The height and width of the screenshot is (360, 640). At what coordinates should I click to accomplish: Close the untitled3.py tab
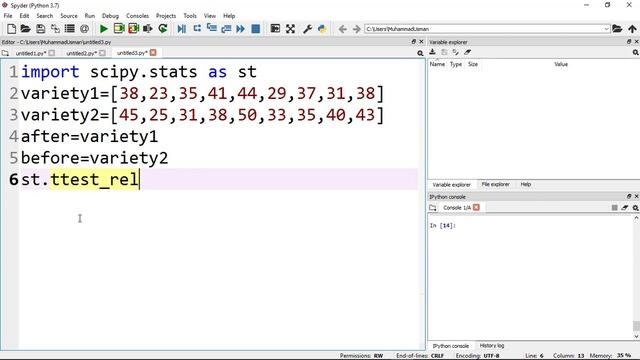[x=153, y=53]
